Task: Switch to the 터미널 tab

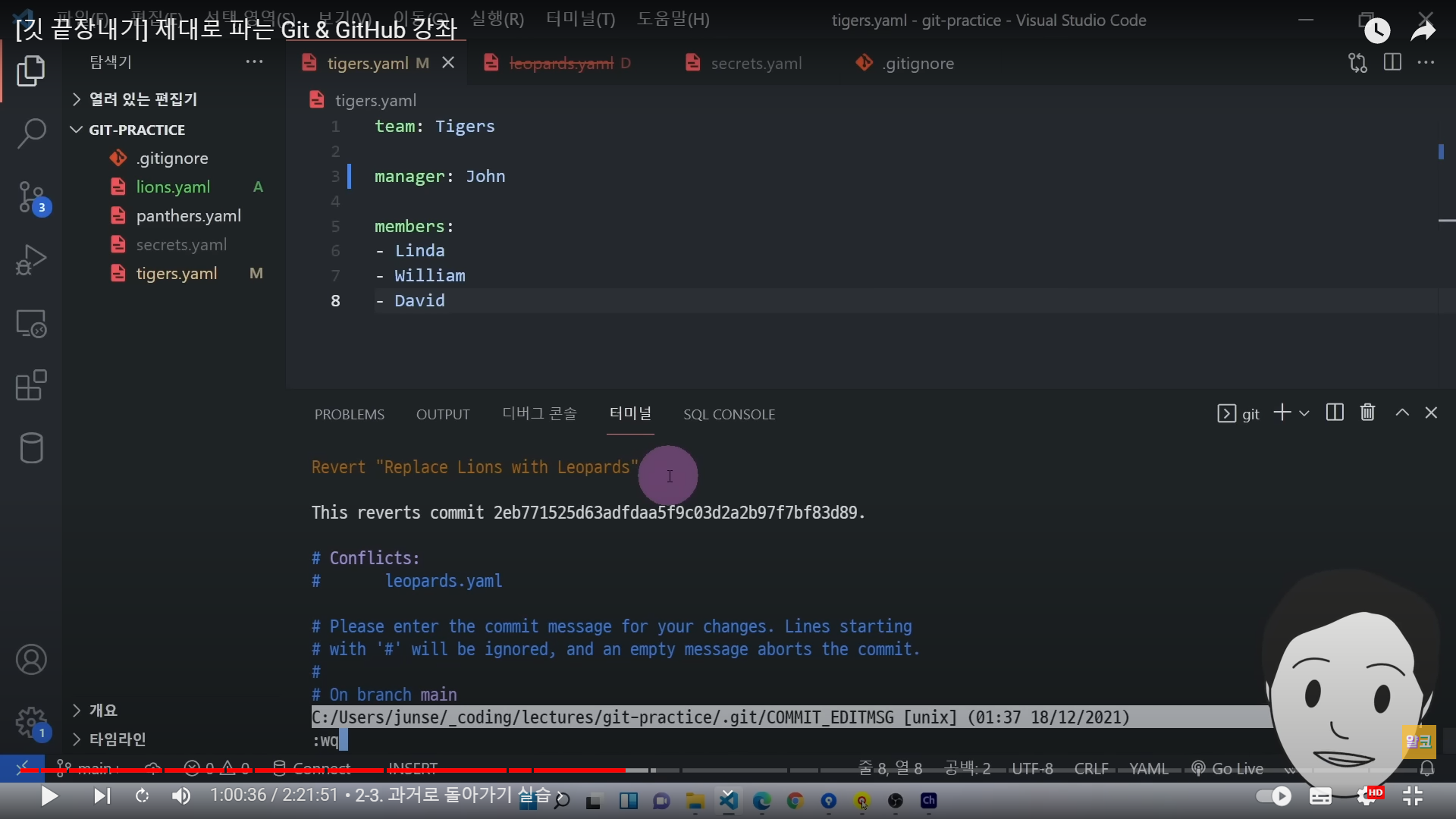Action: click(x=630, y=414)
